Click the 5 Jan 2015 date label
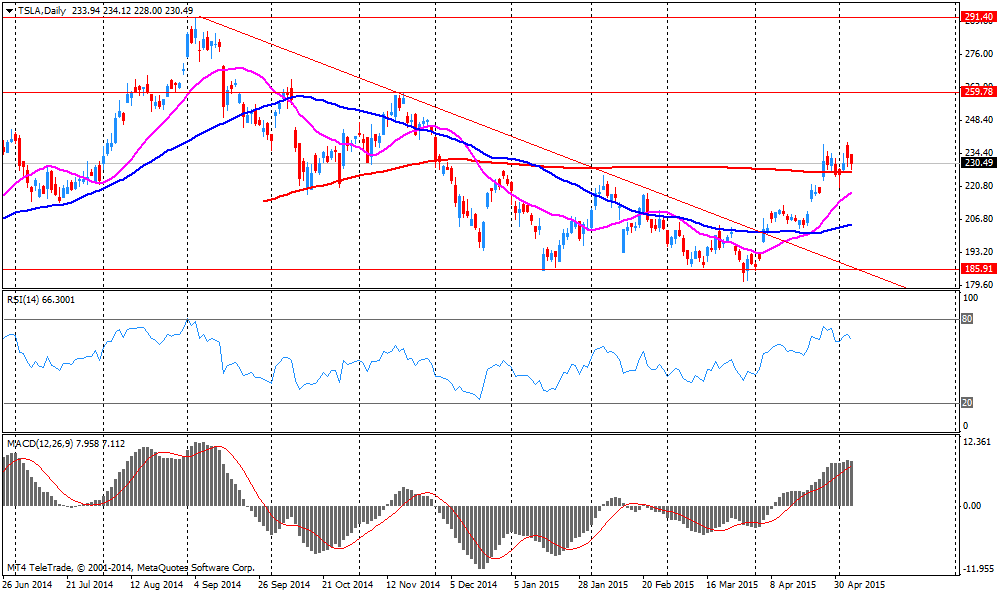This screenshot has width=999, height=593. tap(536, 584)
